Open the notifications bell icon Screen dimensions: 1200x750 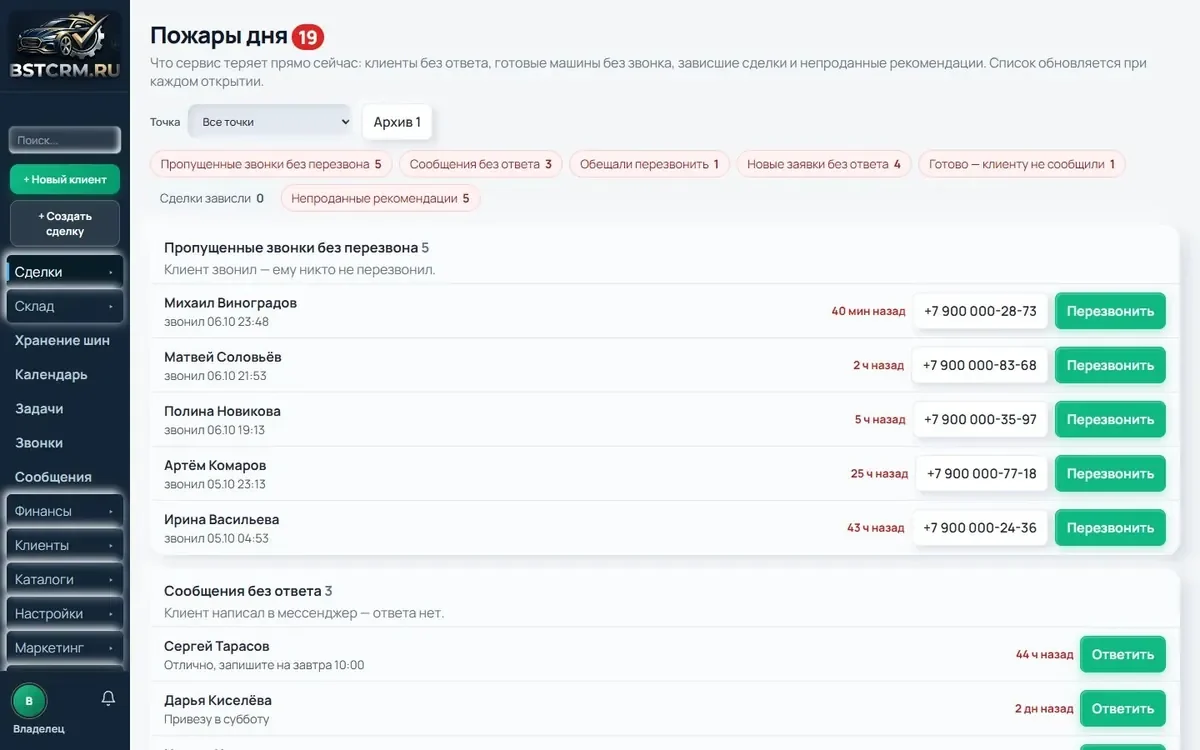point(108,699)
